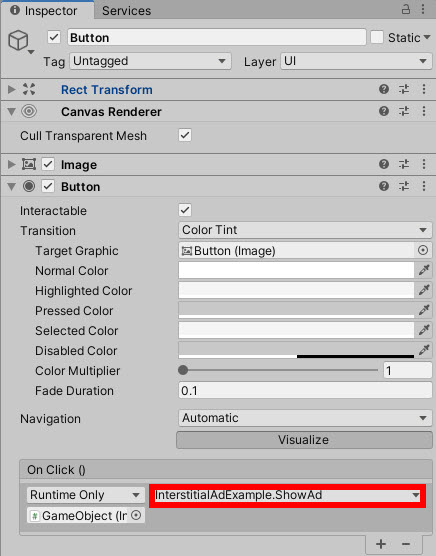Pick Highlighted Color with eyedropper

(x=424, y=290)
